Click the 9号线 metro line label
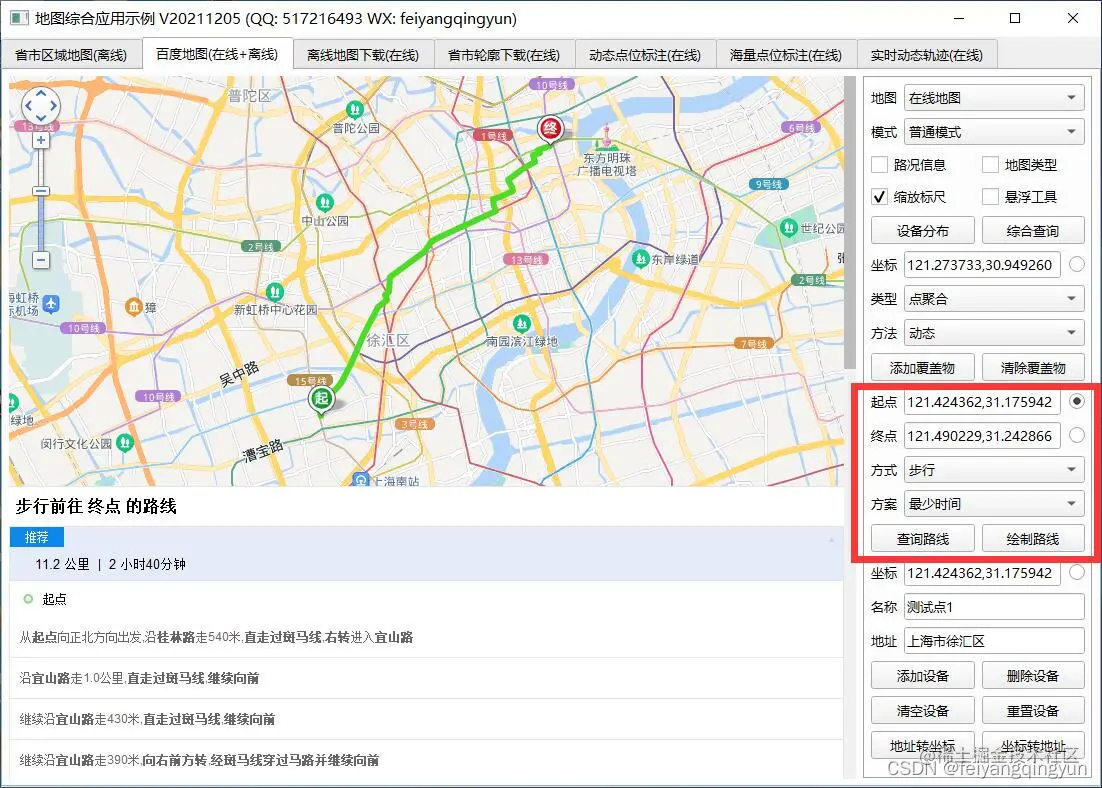This screenshot has height=788, width=1102. pos(769,184)
